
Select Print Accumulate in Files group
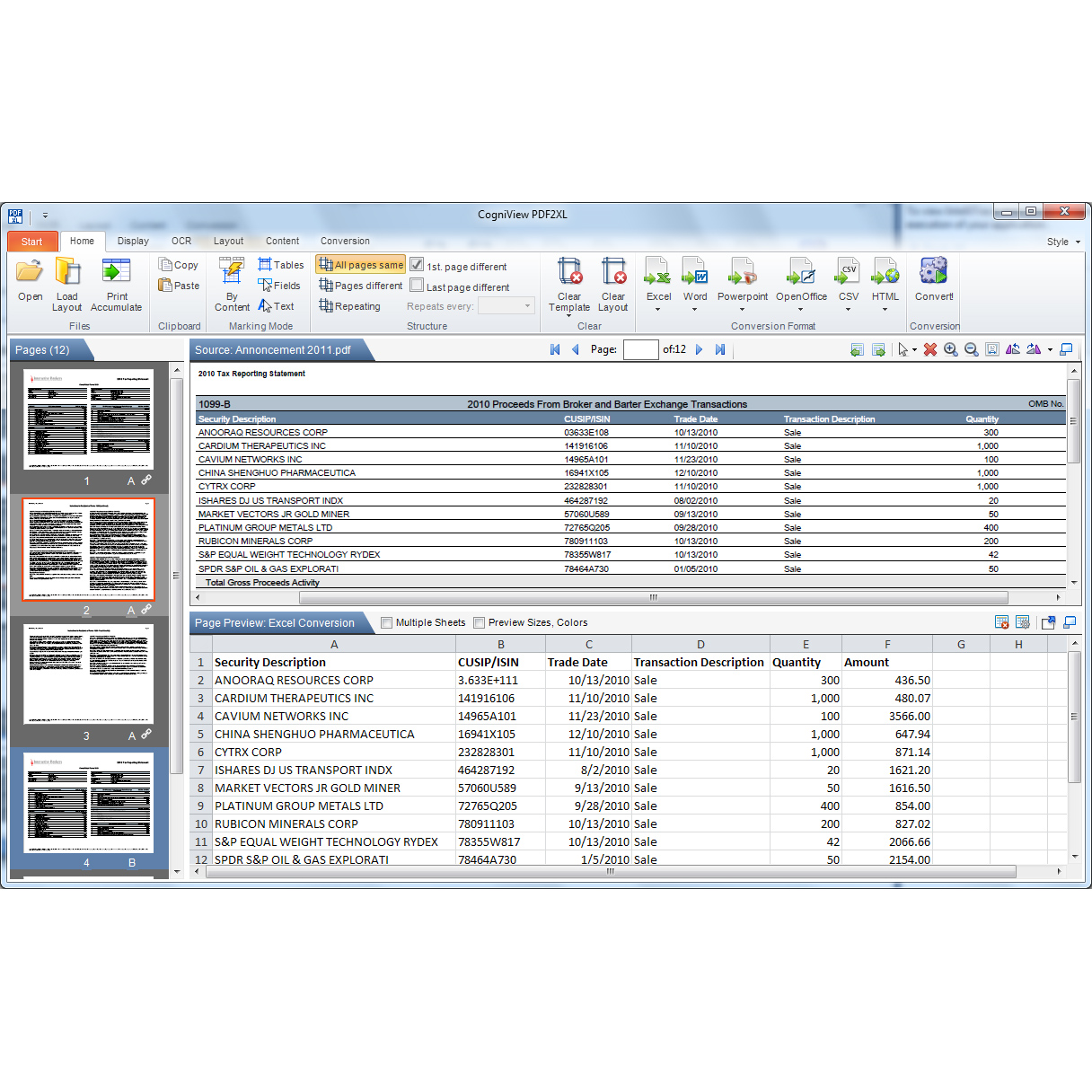pyautogui.click(x=117, y=284)
